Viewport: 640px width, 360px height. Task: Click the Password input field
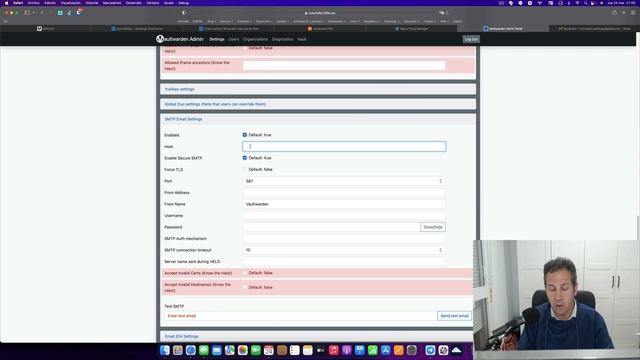tap(331, 227)
